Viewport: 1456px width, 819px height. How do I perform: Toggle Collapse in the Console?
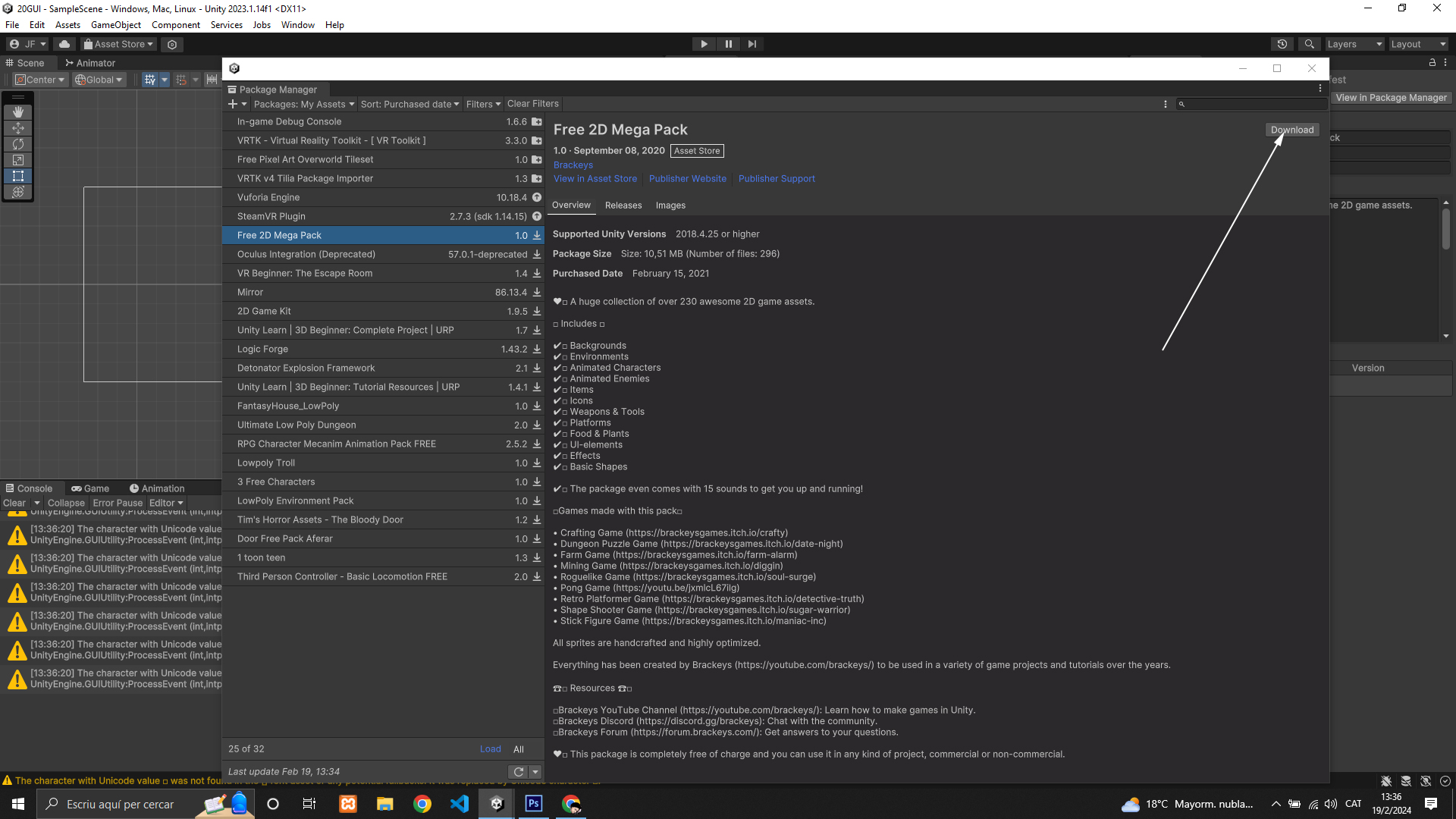coord(66,503)
